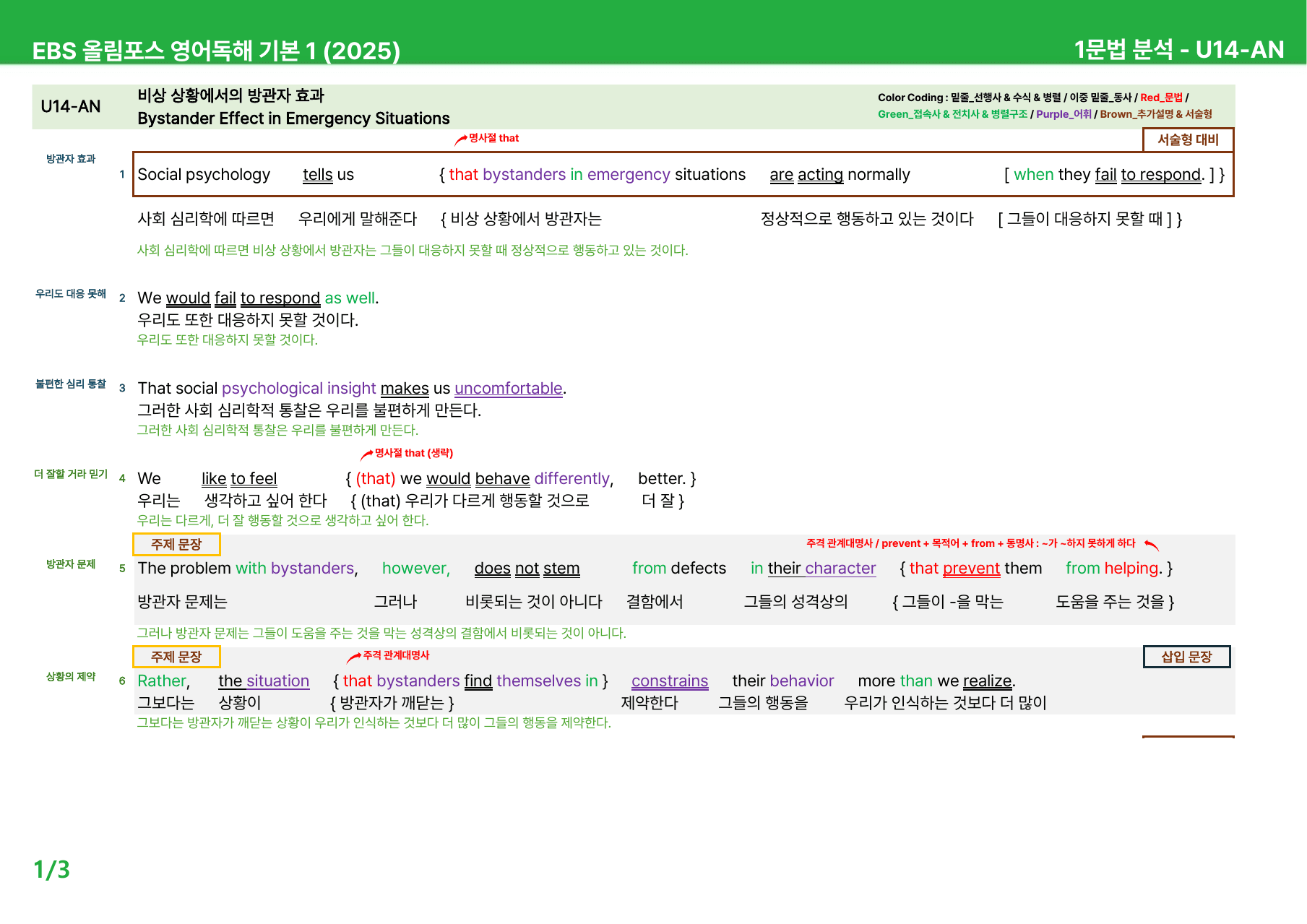Click the 'Red_문법' legend label
Viewport: 1307px width, 924px height.
coord(1161,98)
